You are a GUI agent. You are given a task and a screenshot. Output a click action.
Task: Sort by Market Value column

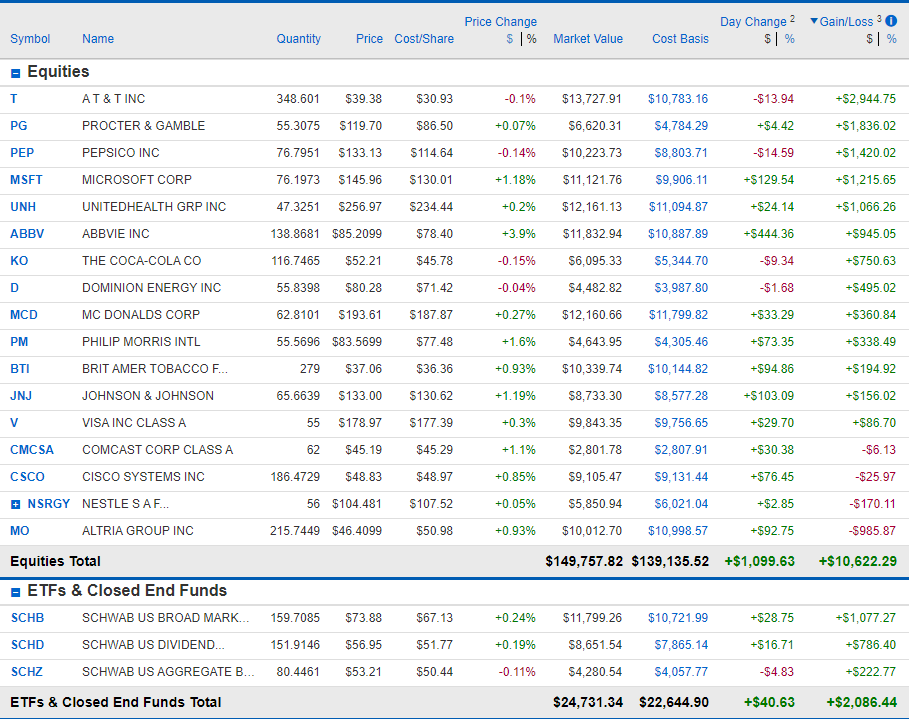coord(588,39)
